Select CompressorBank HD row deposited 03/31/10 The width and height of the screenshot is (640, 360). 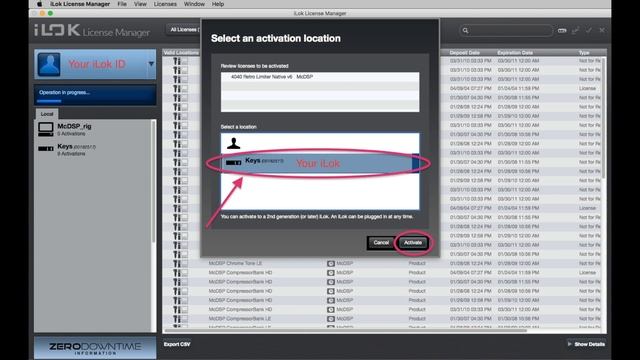(x=382, y=309)
